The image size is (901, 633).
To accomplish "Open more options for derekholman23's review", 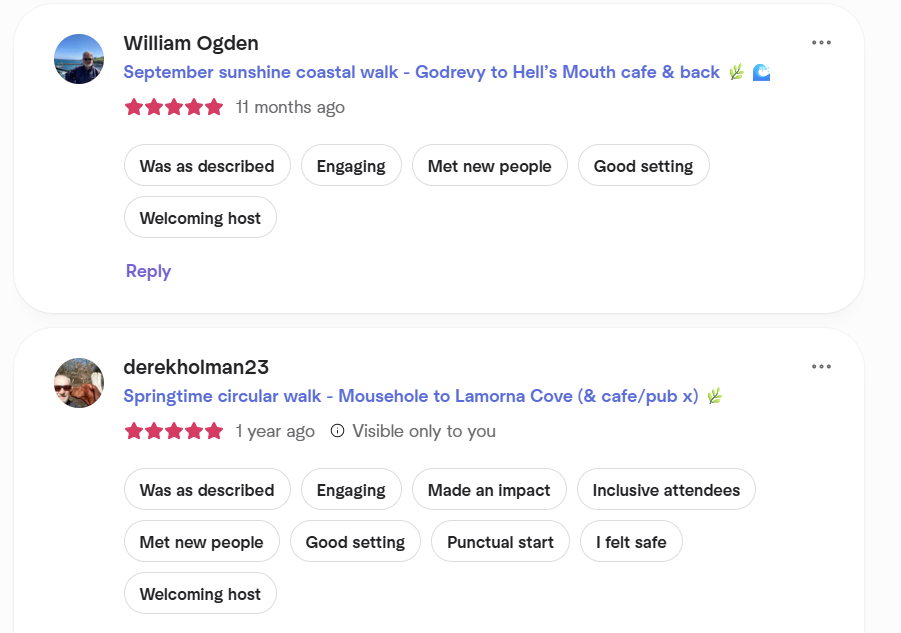I will click(821, 366).
